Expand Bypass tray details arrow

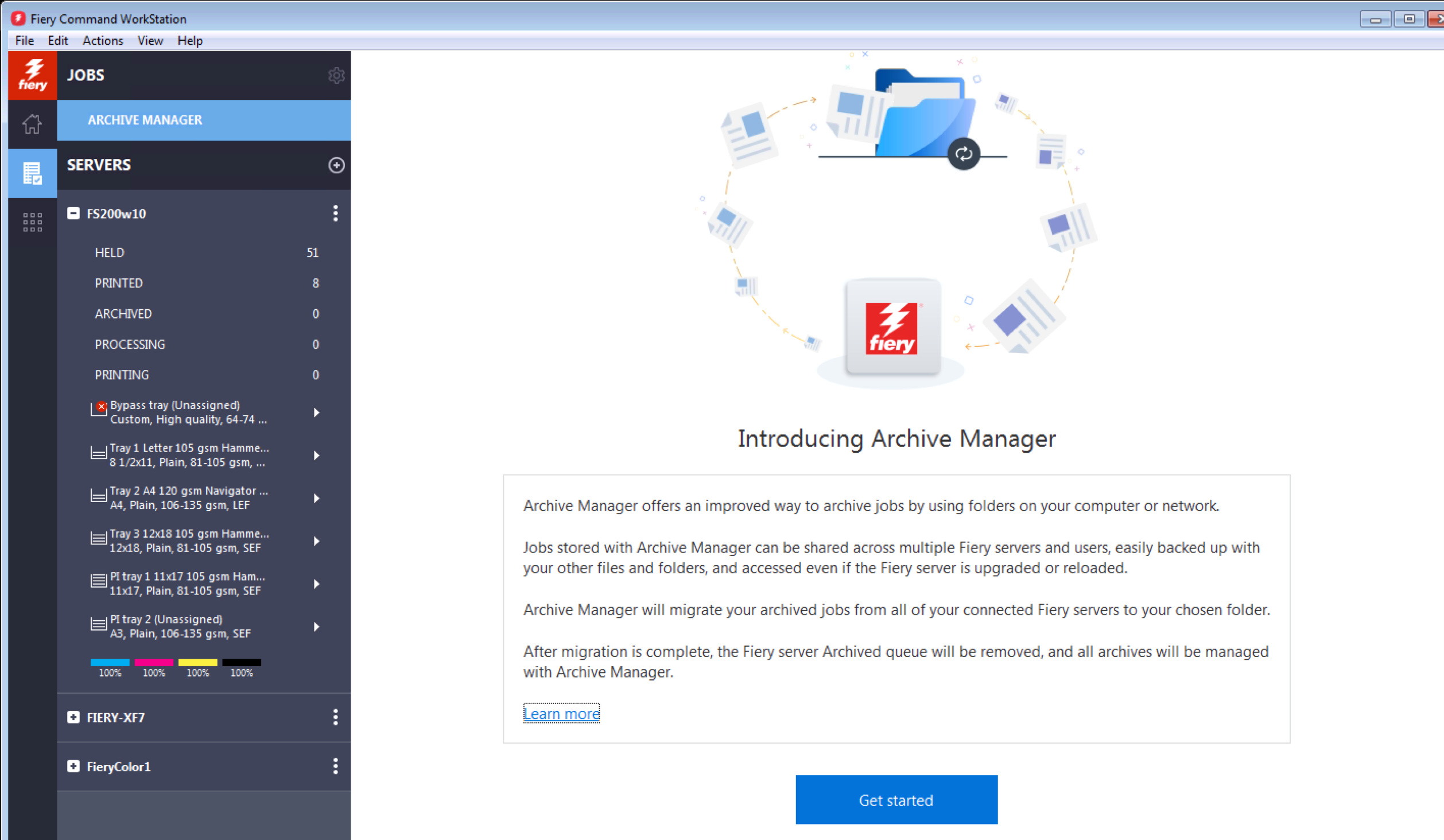click(x=316, y=413)
